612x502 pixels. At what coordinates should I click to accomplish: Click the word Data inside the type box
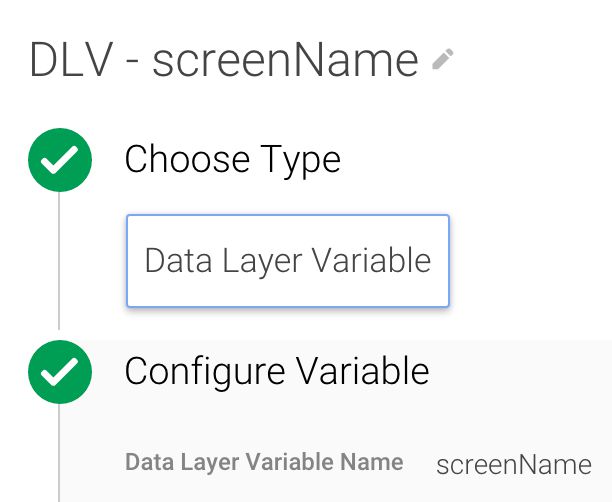tap(178, 260)
